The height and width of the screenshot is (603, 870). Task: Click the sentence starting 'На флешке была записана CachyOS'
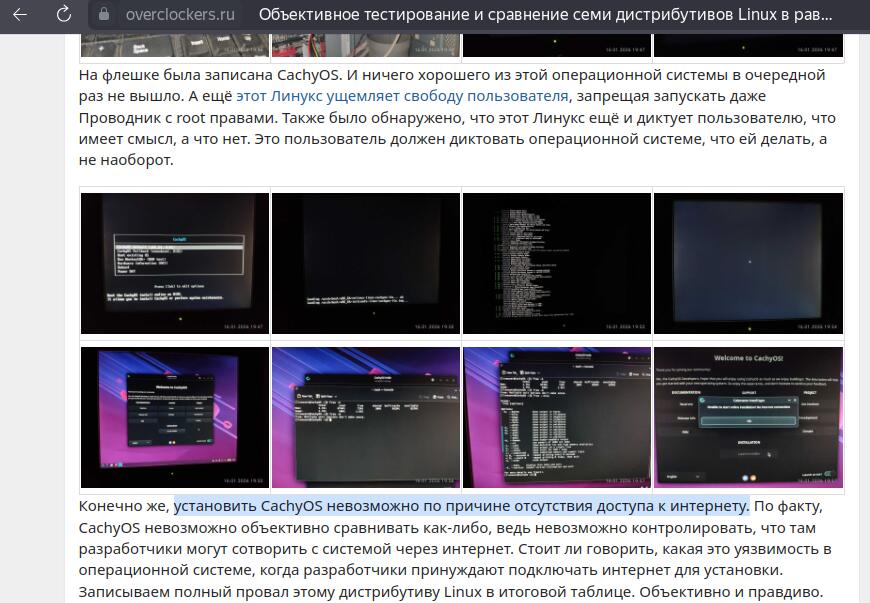pyautogui.click(x=210, y=75)
